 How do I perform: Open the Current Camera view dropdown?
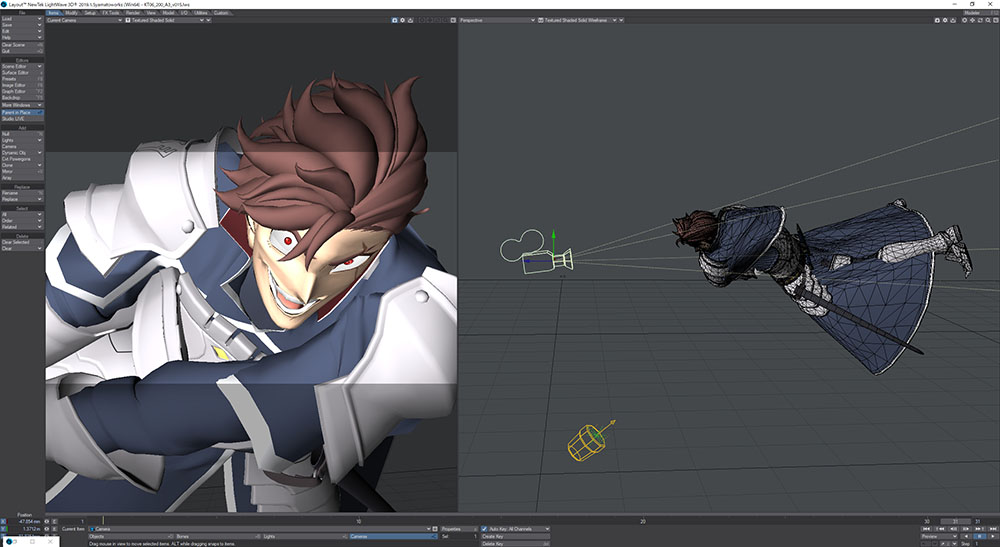[84, 20]
